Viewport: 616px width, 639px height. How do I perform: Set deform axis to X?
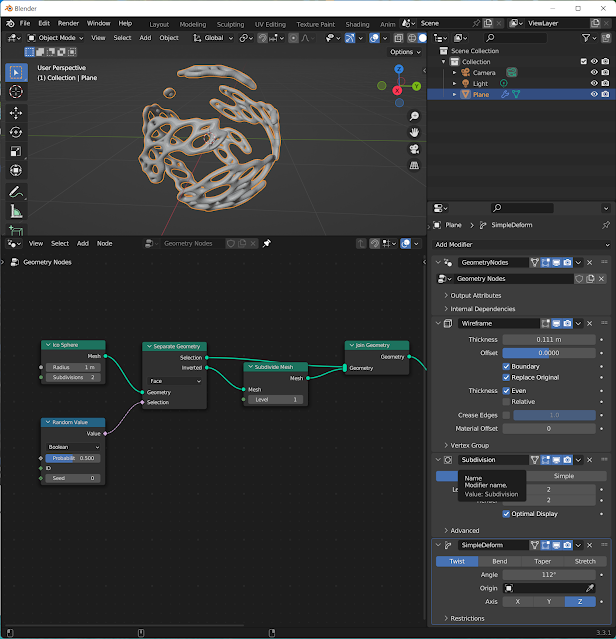click(517, 602)
